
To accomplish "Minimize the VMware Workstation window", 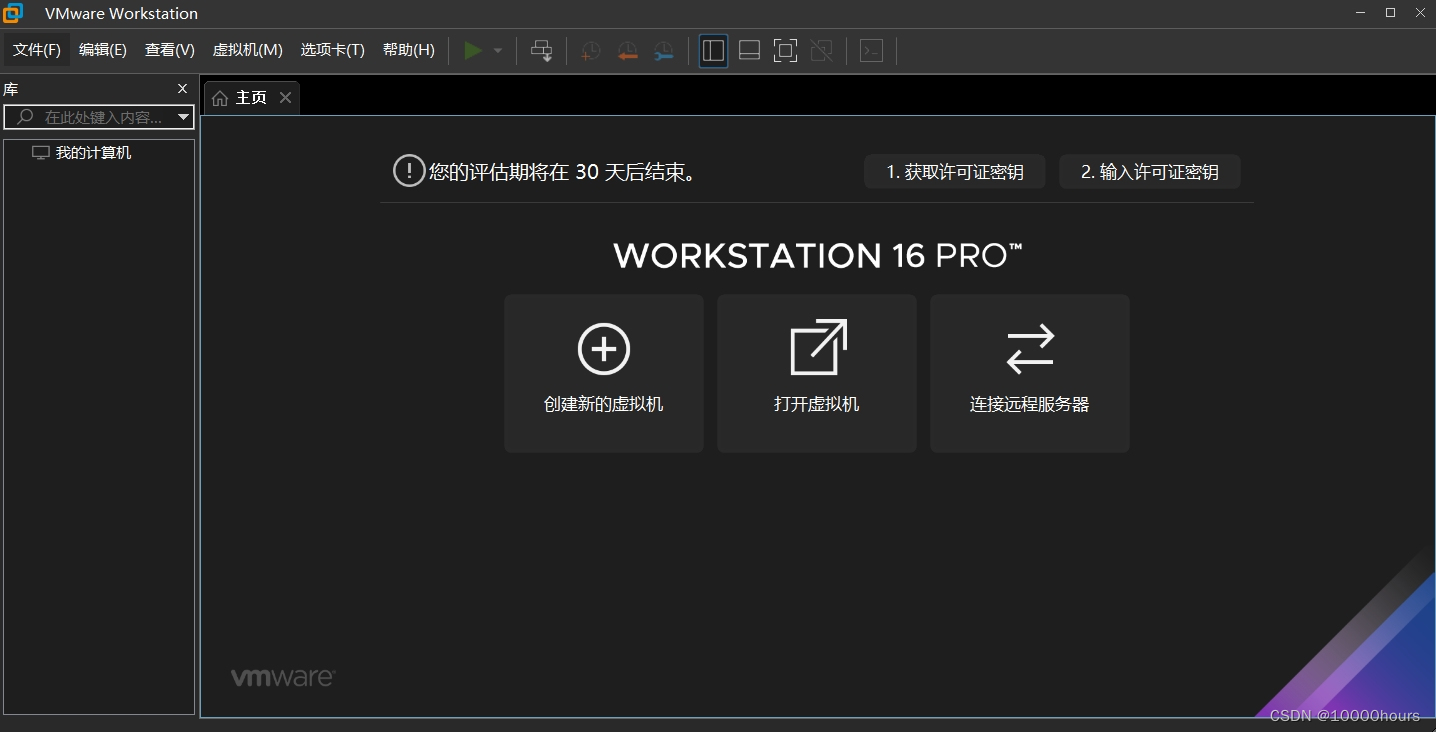I will coord(1360,12).
